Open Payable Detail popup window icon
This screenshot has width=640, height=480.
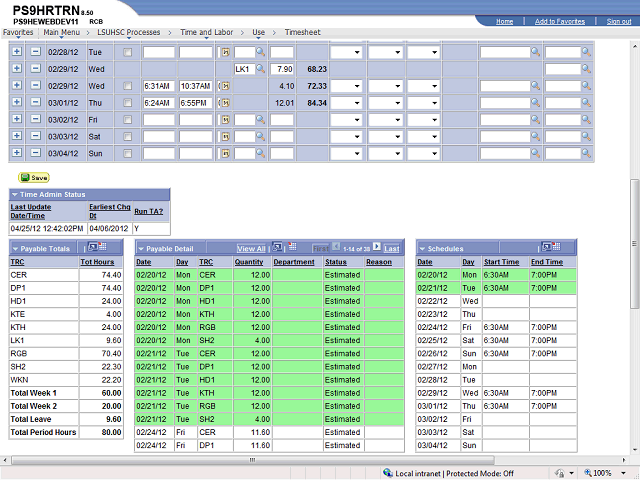[277, 247]
